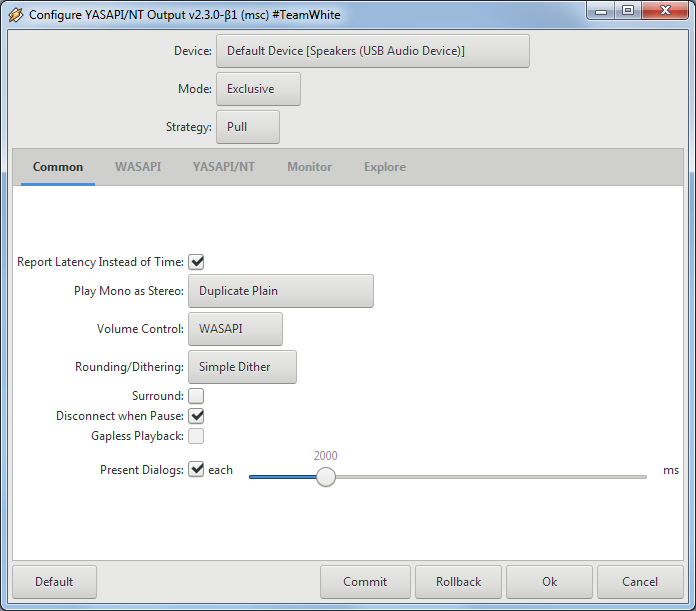Viewport: 696px width, 611px height.
Task: Click Rollback to revert changes
Action: coord(459,582)
